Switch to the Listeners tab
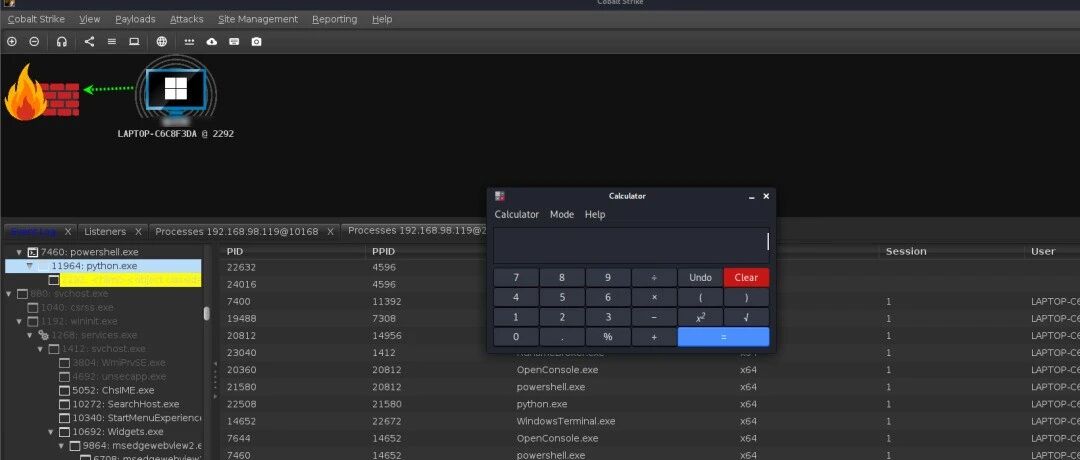 click(105, 231)
